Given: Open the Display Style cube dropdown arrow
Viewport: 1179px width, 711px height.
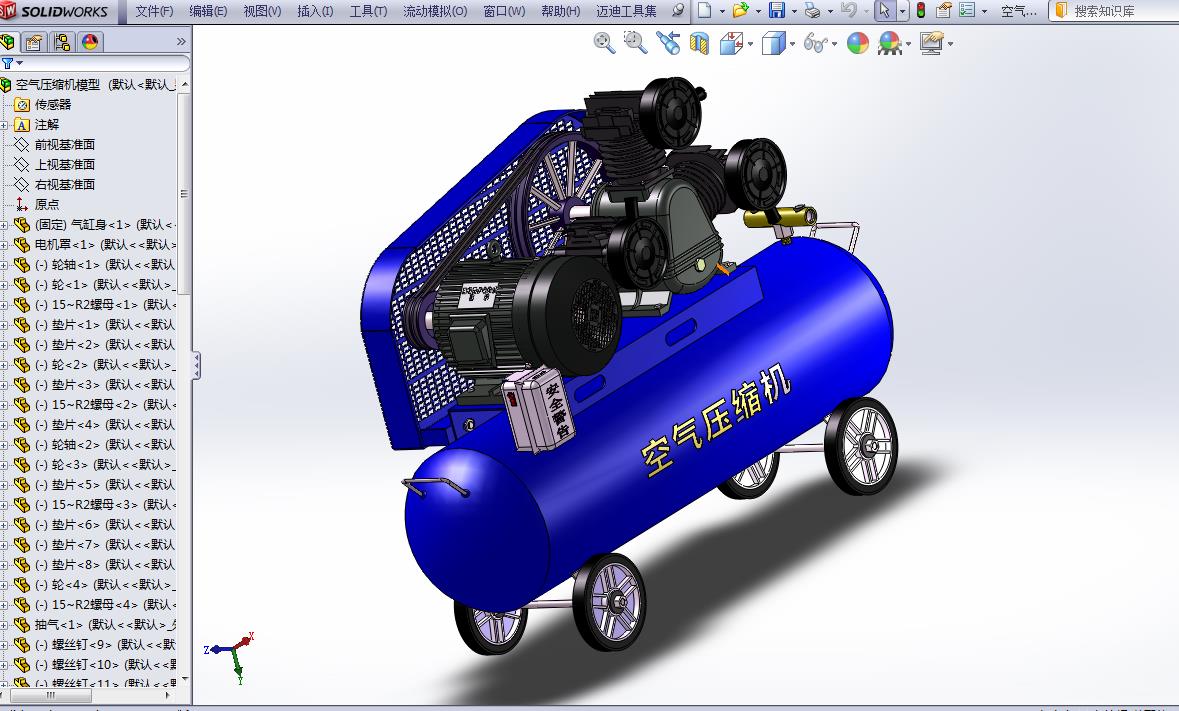Looking at the screenshot, I should pos(792,44).
